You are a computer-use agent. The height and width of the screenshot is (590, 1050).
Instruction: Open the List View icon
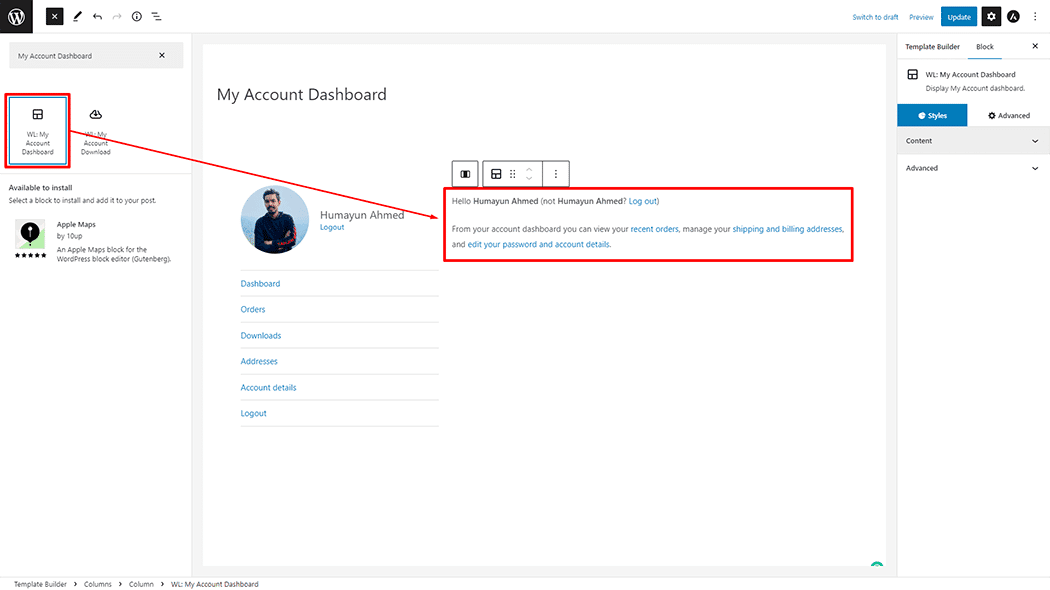pos(157,17)
